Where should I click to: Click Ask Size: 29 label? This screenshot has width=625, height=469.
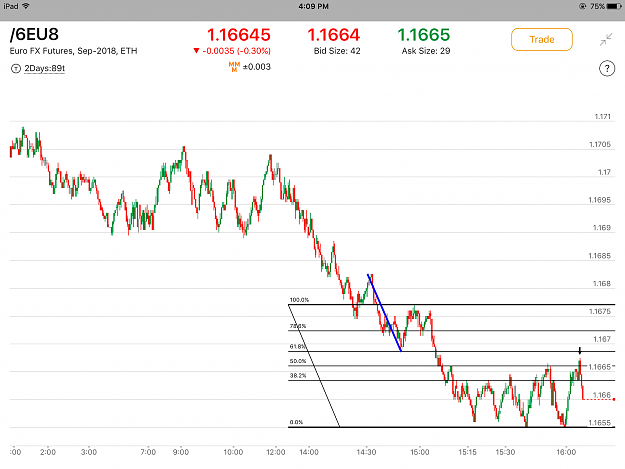(426, 51)
